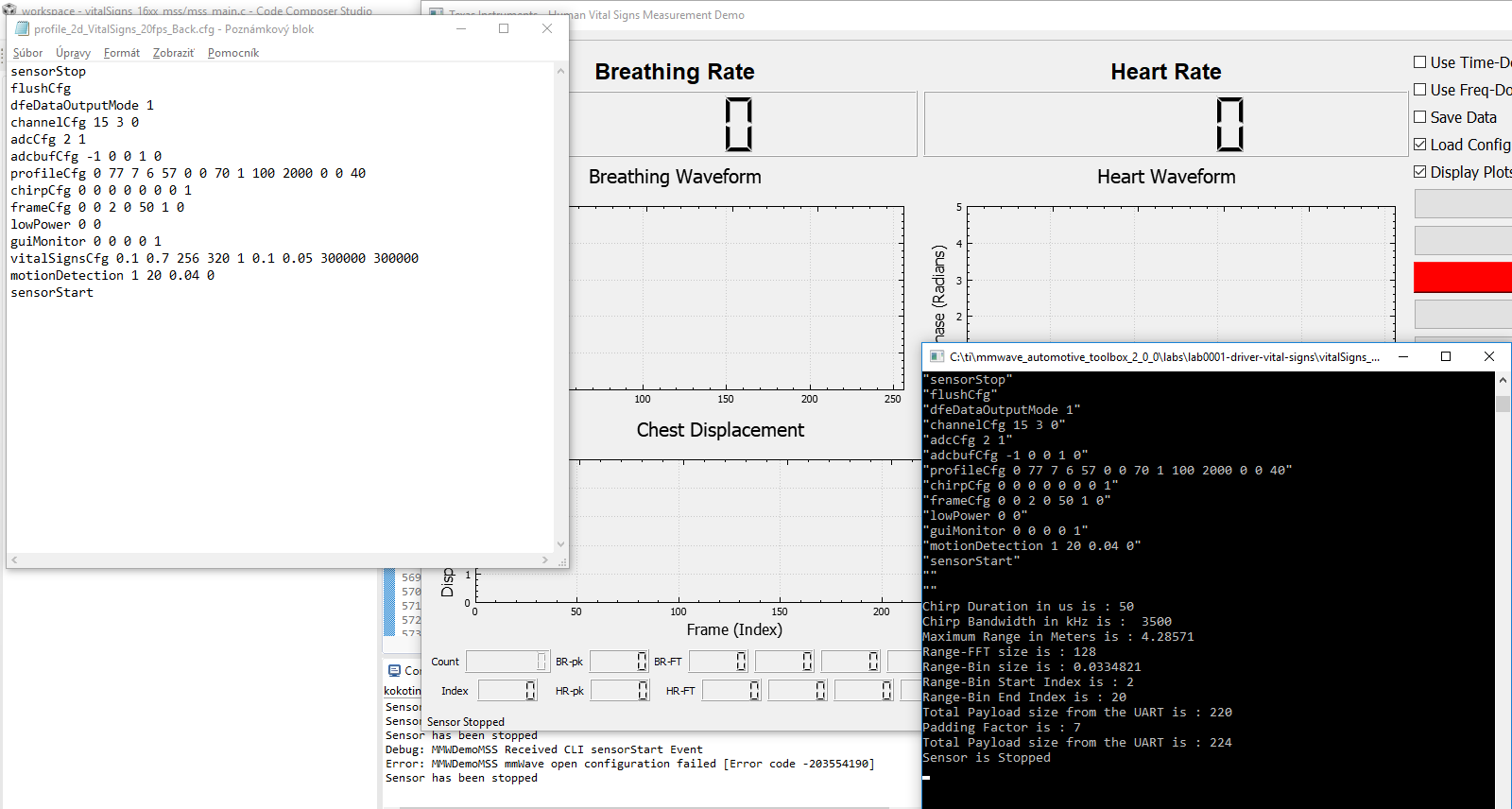Click 'Range-FFT size is : 128' console line
This screenshot has height=809, width=1512.
coord(1009,652)
